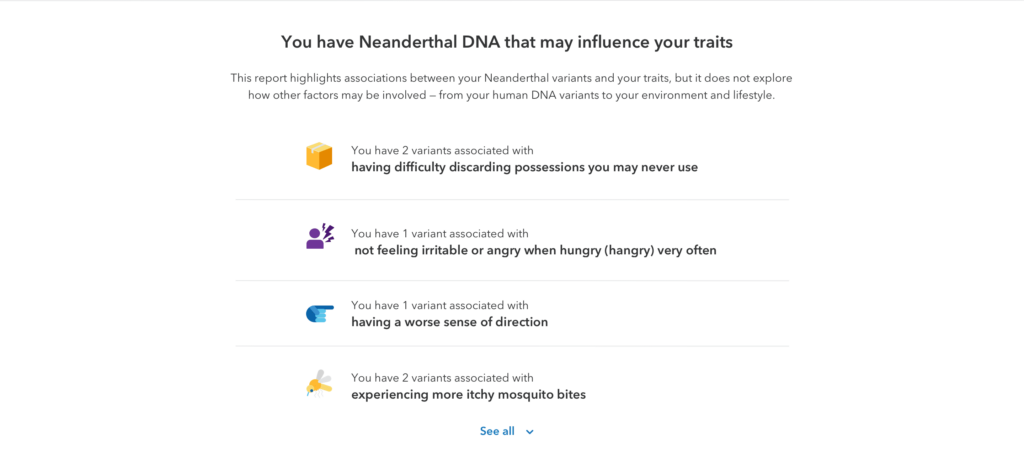Click the variants count line above mosquito bites
This screenshot has width=1024, height=464.
coord(442,378)
